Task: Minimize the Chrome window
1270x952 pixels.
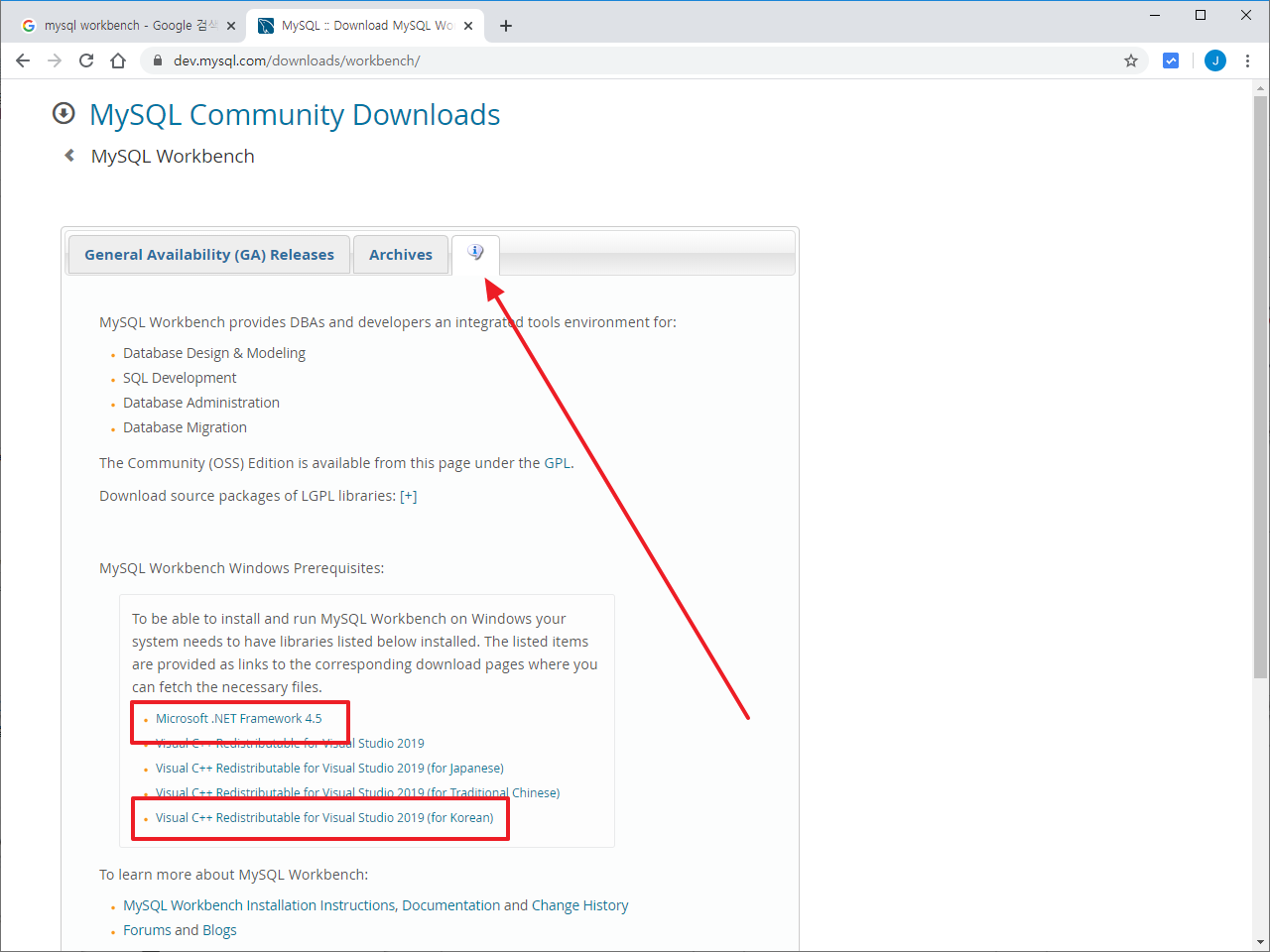Action: coord(1156,15)
